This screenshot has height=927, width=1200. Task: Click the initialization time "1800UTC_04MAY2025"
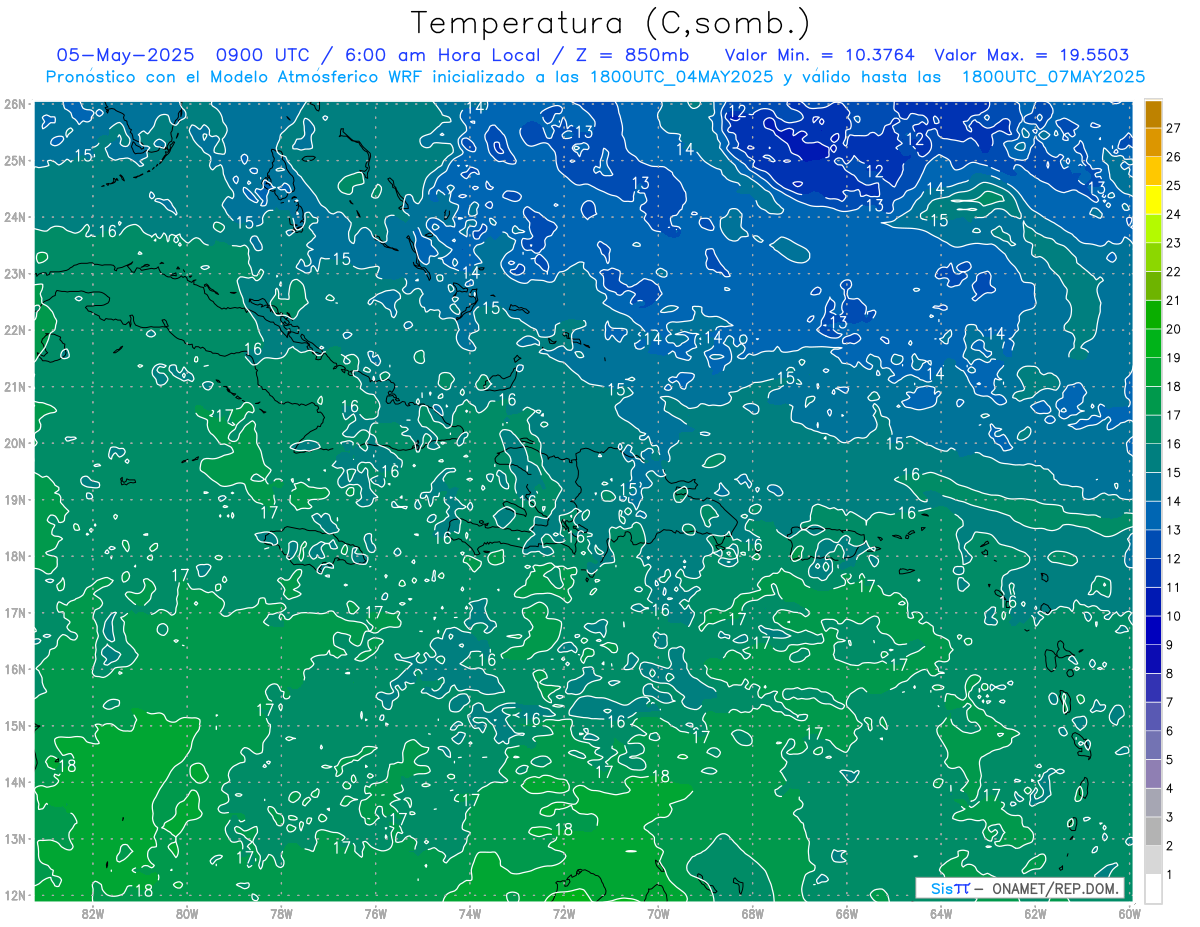(681, 76)
